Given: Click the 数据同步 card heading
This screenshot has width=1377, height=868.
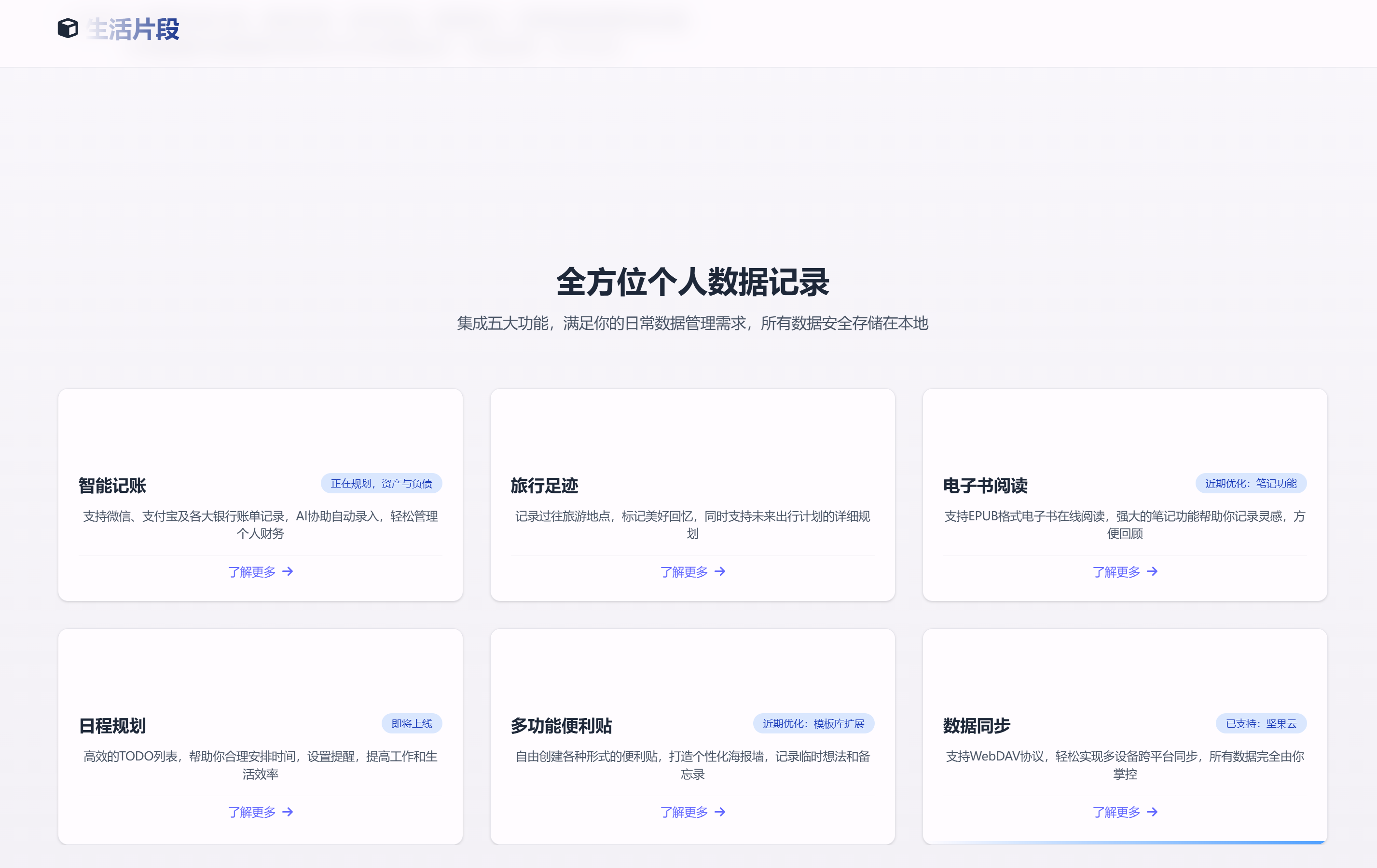Looking at the screenshot, I should (976, 726).
